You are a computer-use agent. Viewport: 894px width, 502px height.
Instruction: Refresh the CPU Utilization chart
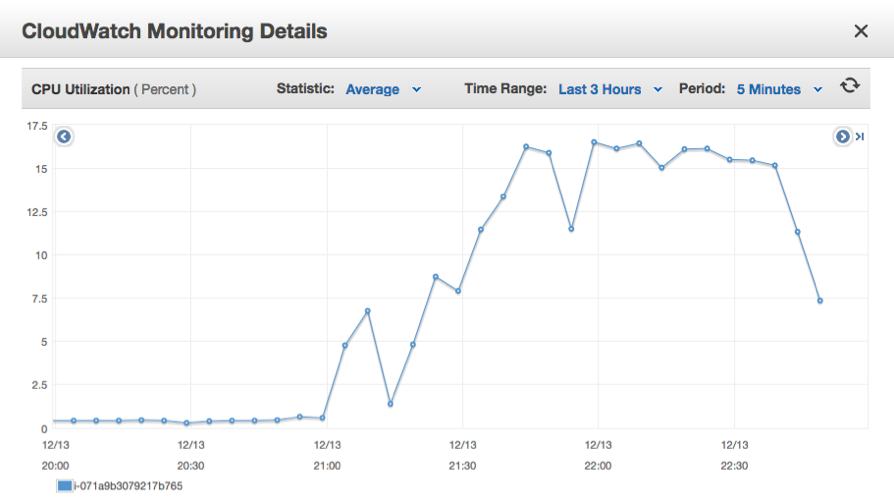click(850, 86)
